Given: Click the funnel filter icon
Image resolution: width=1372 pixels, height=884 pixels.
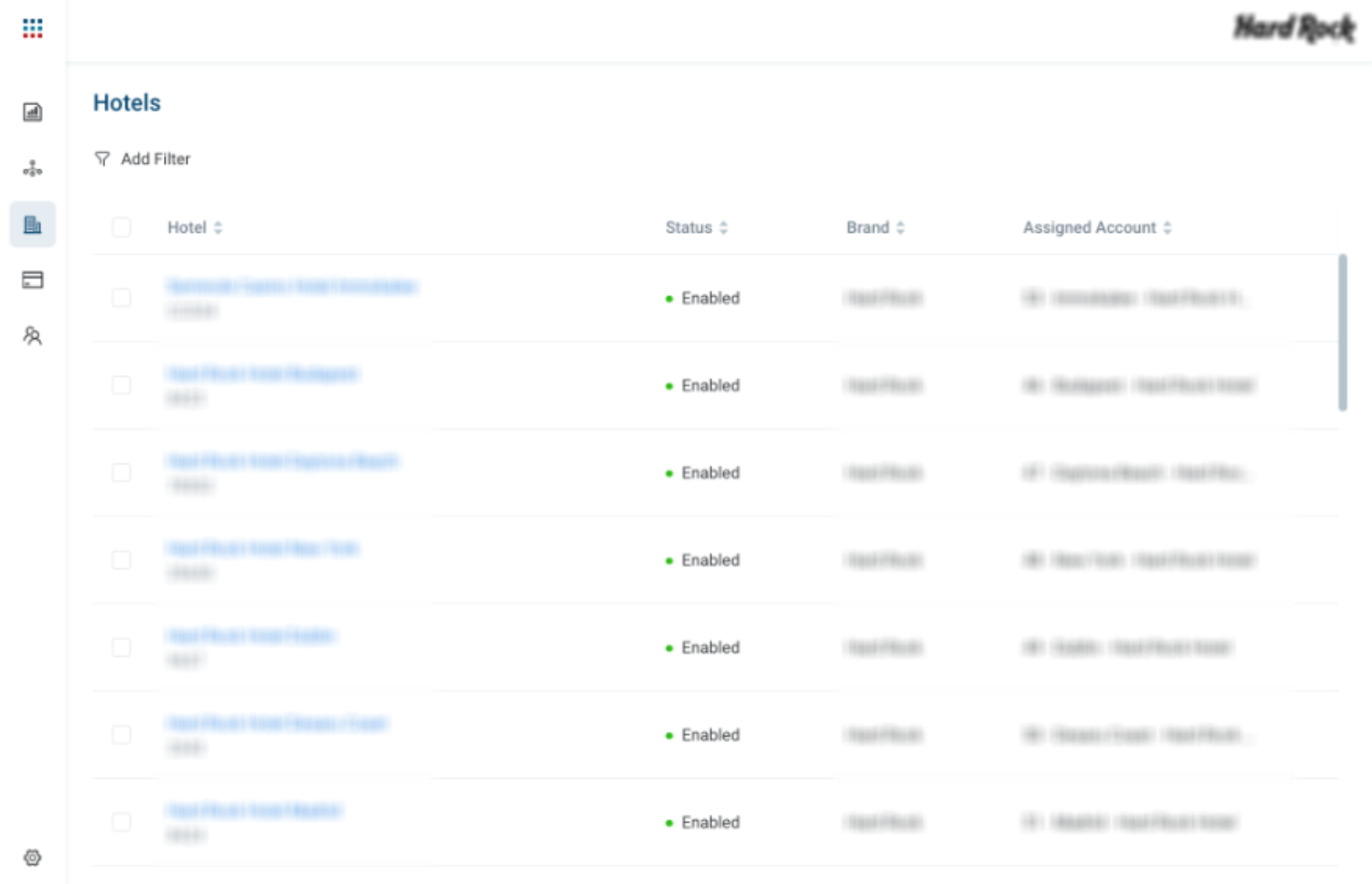Looking at the screenshot, I should (x=102, y=159).
